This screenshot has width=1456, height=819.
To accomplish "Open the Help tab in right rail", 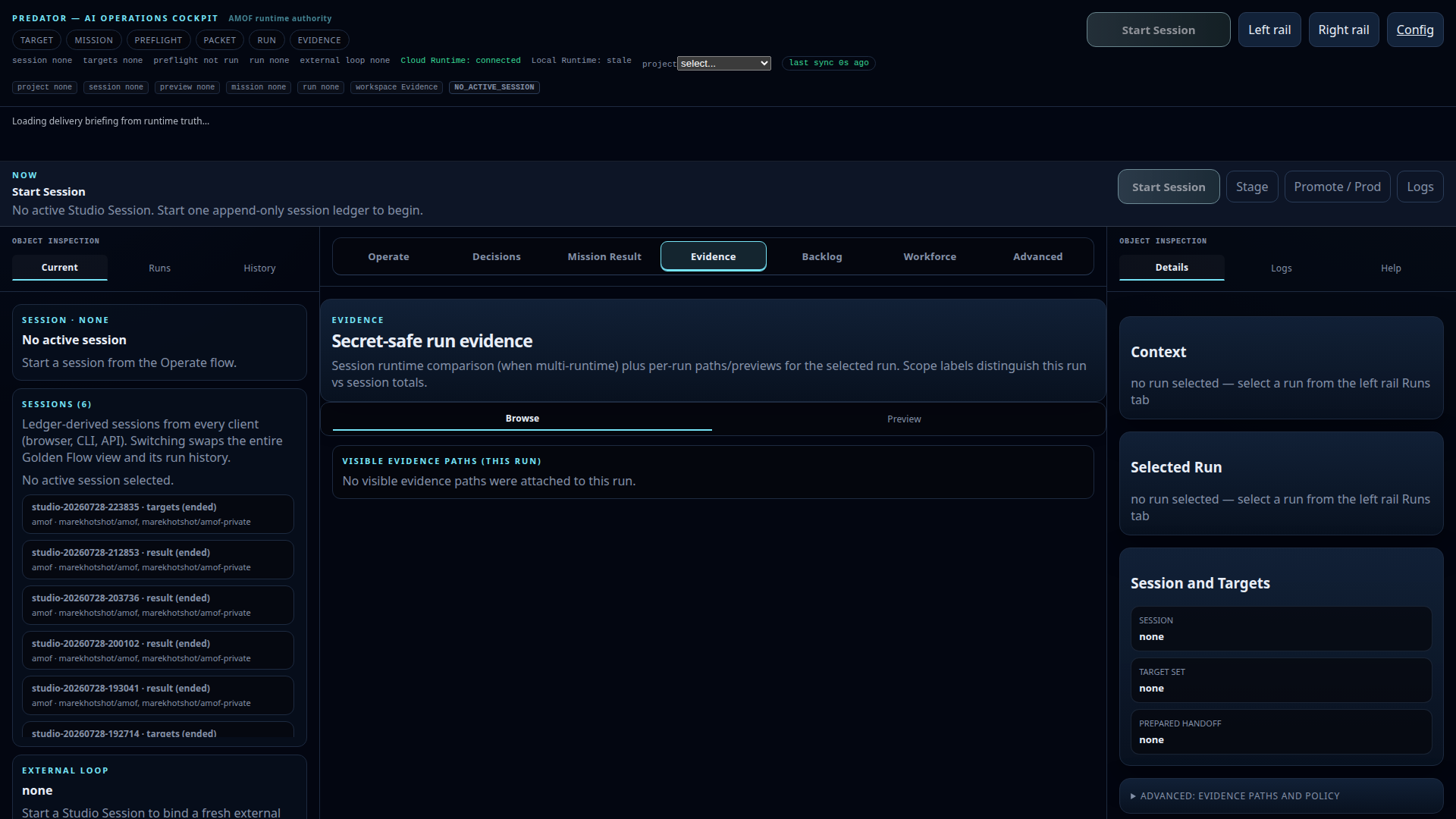I will [1391, 268].
